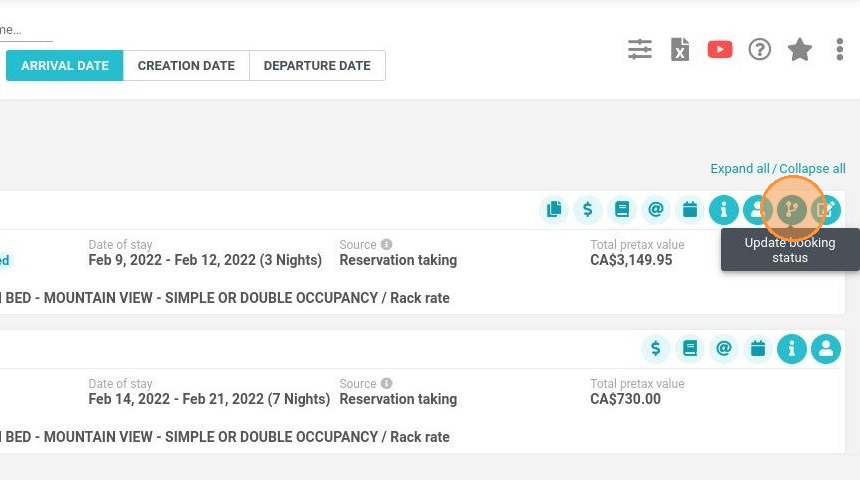Export list to Excel file icon
860x480 pixels.
click(x=680, y=49)
